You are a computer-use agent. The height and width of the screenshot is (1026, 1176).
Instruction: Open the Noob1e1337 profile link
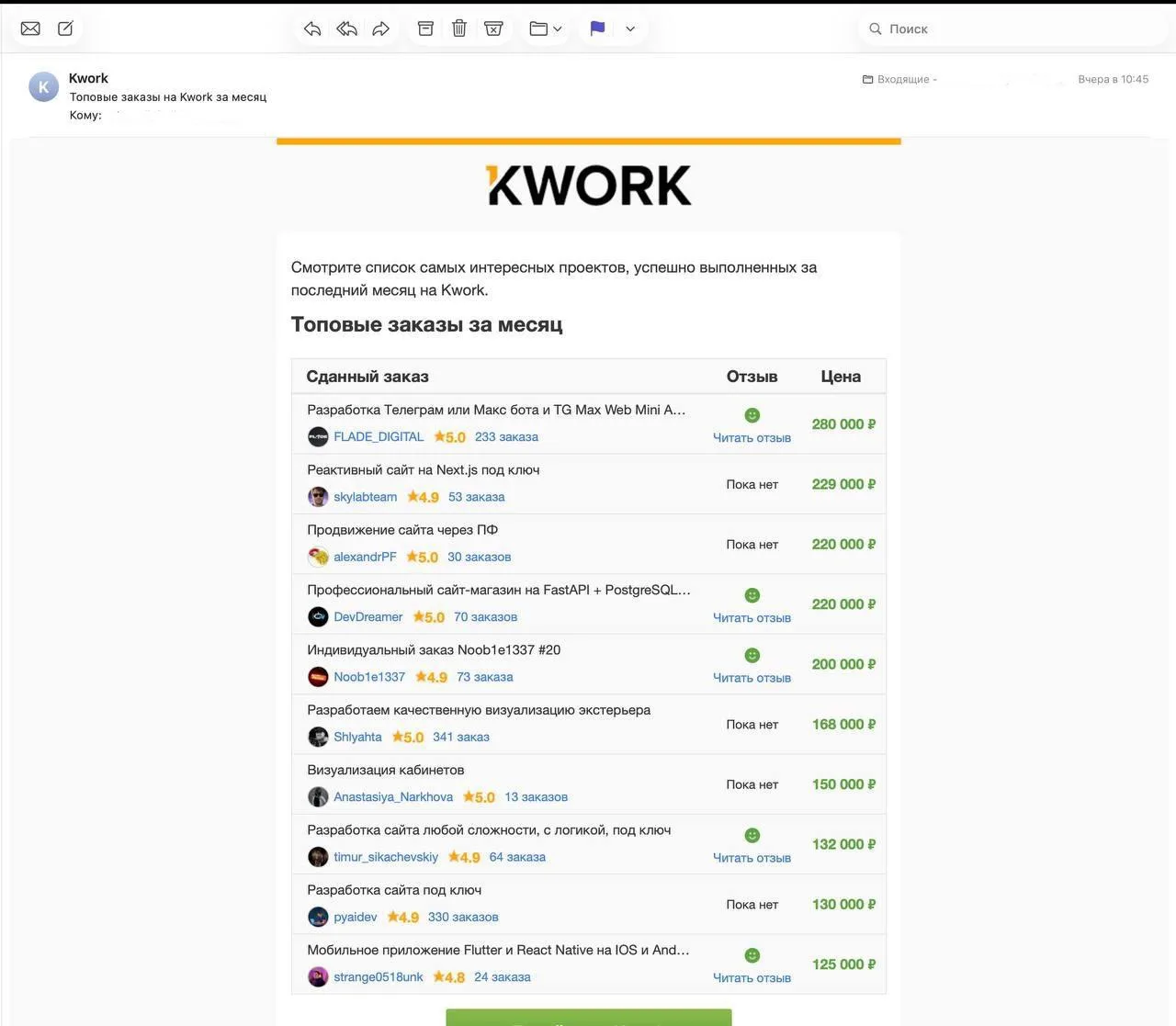[x=369, y=677]
